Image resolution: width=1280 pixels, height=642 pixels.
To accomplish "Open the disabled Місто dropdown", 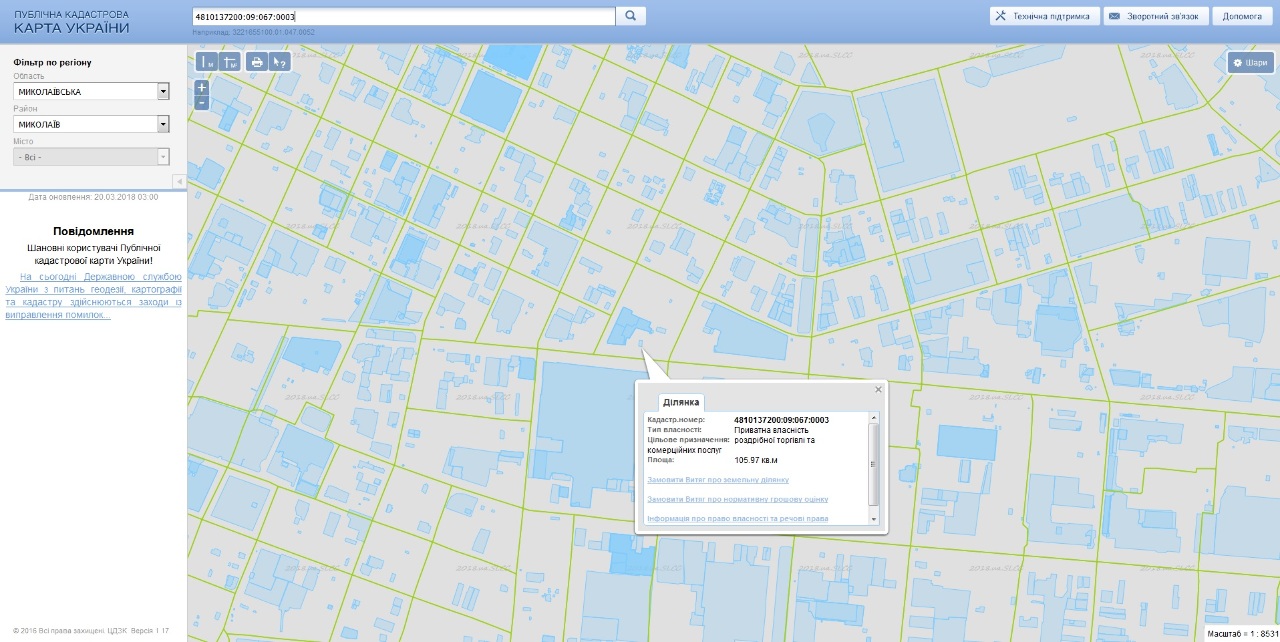I will (163, 157).
